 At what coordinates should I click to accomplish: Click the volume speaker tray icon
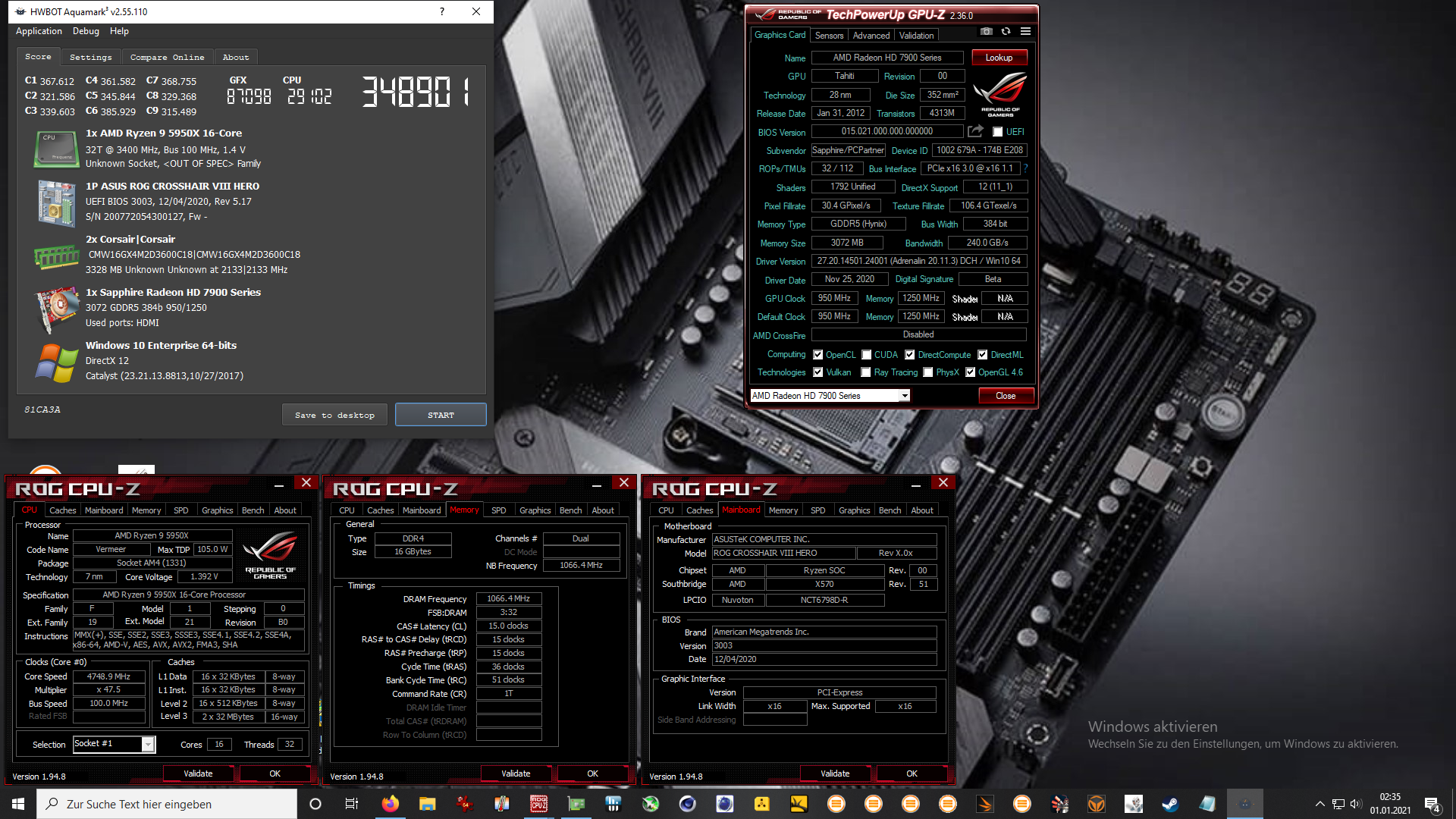click(x=1356, y=804)
